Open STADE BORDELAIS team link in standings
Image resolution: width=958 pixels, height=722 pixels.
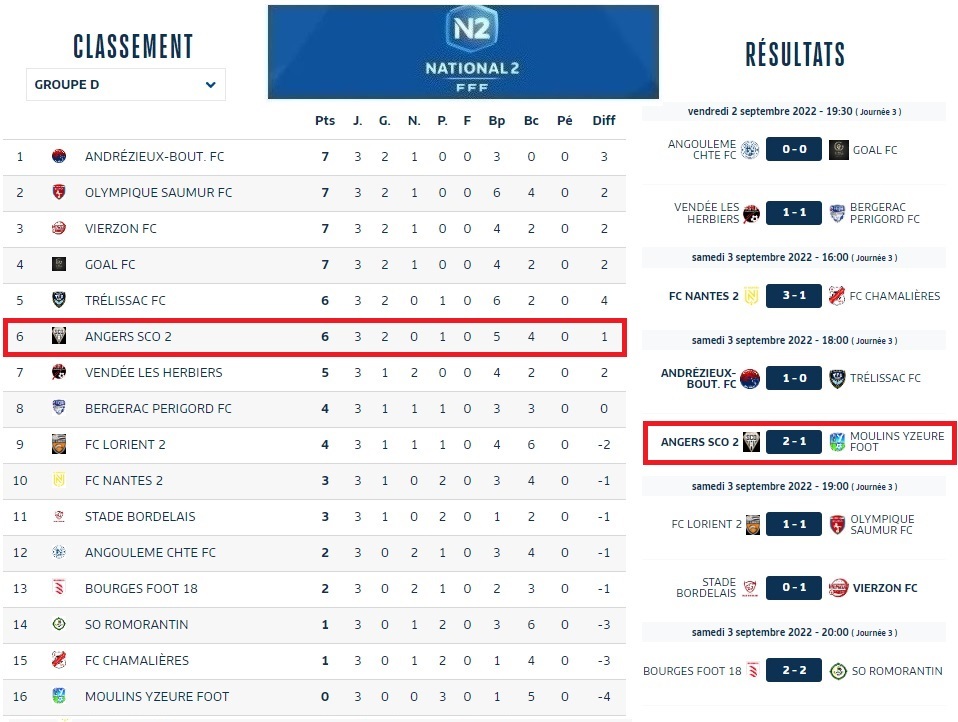[140, 517]
